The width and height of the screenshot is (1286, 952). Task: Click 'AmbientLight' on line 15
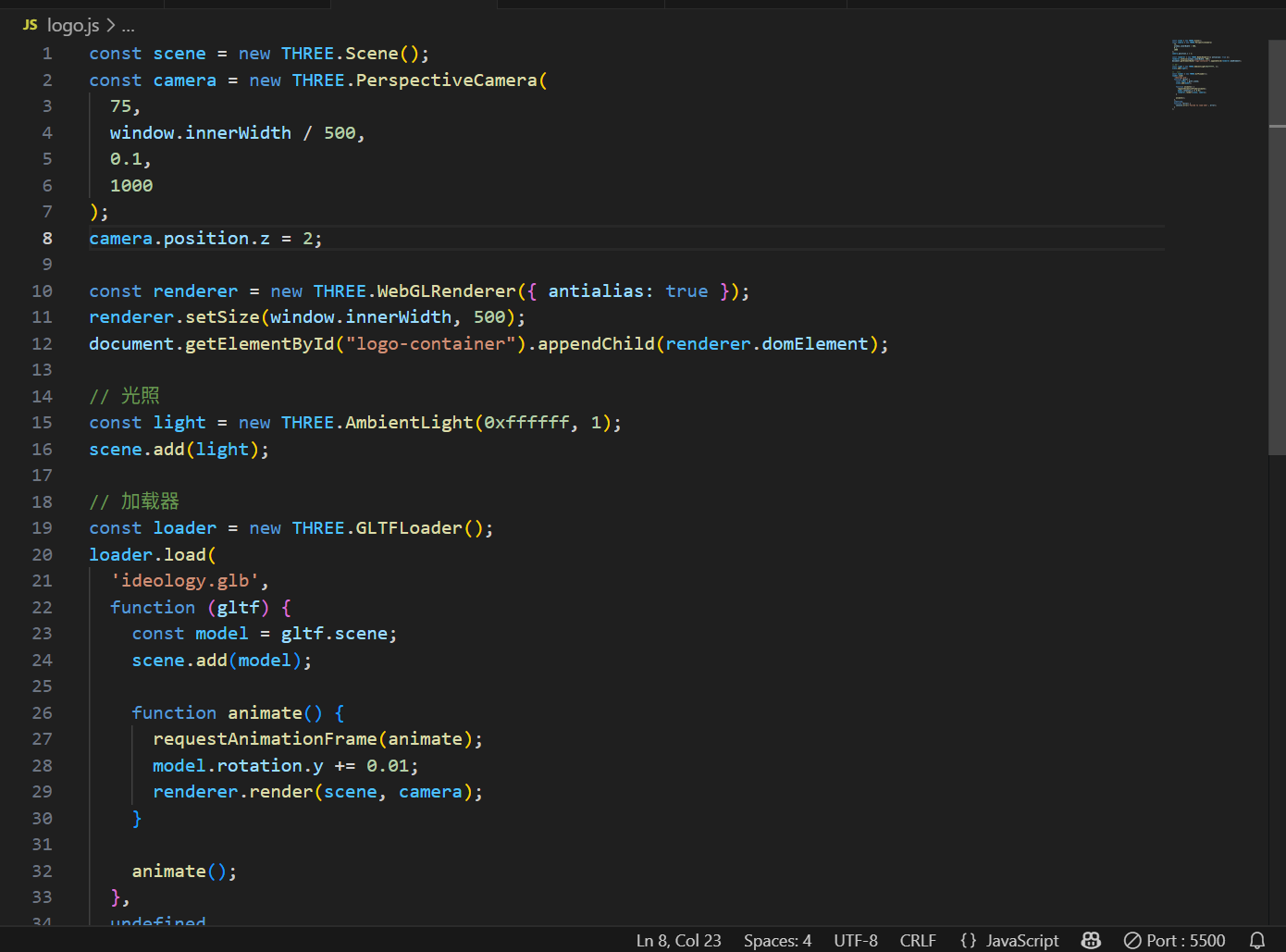[409, 423]
